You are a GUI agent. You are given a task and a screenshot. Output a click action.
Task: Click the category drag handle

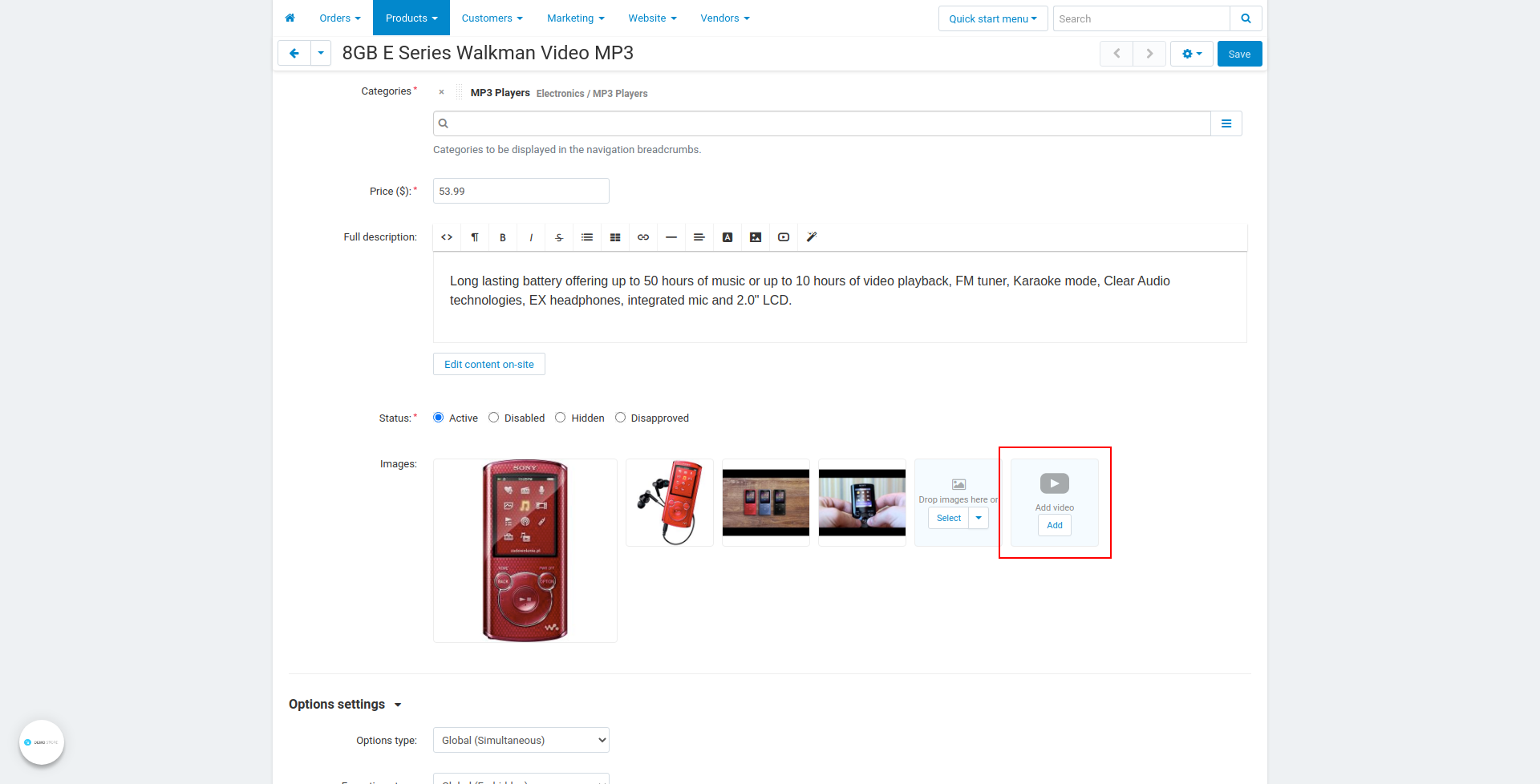[x=459, y=93]
